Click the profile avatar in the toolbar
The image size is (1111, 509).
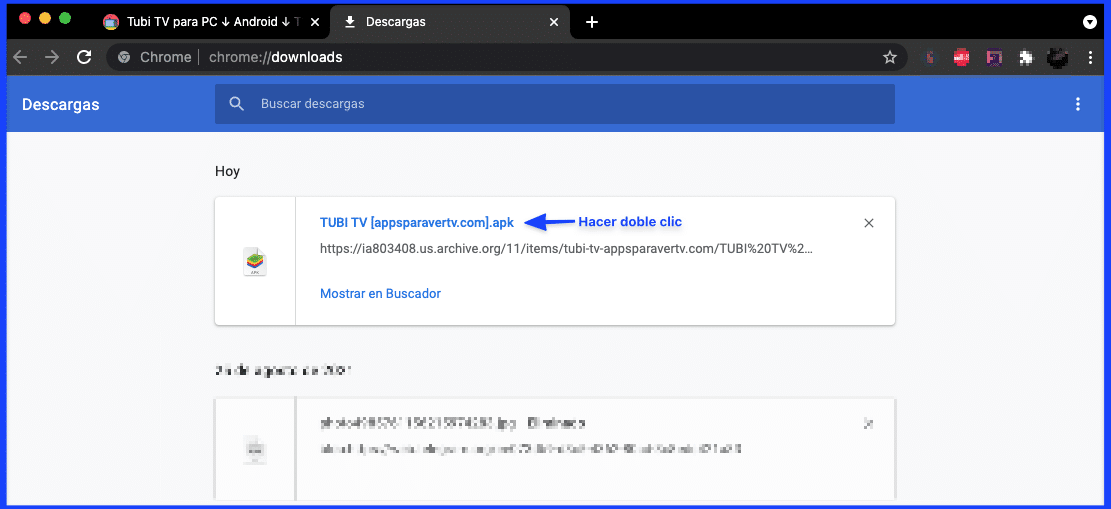point(1058,57)
